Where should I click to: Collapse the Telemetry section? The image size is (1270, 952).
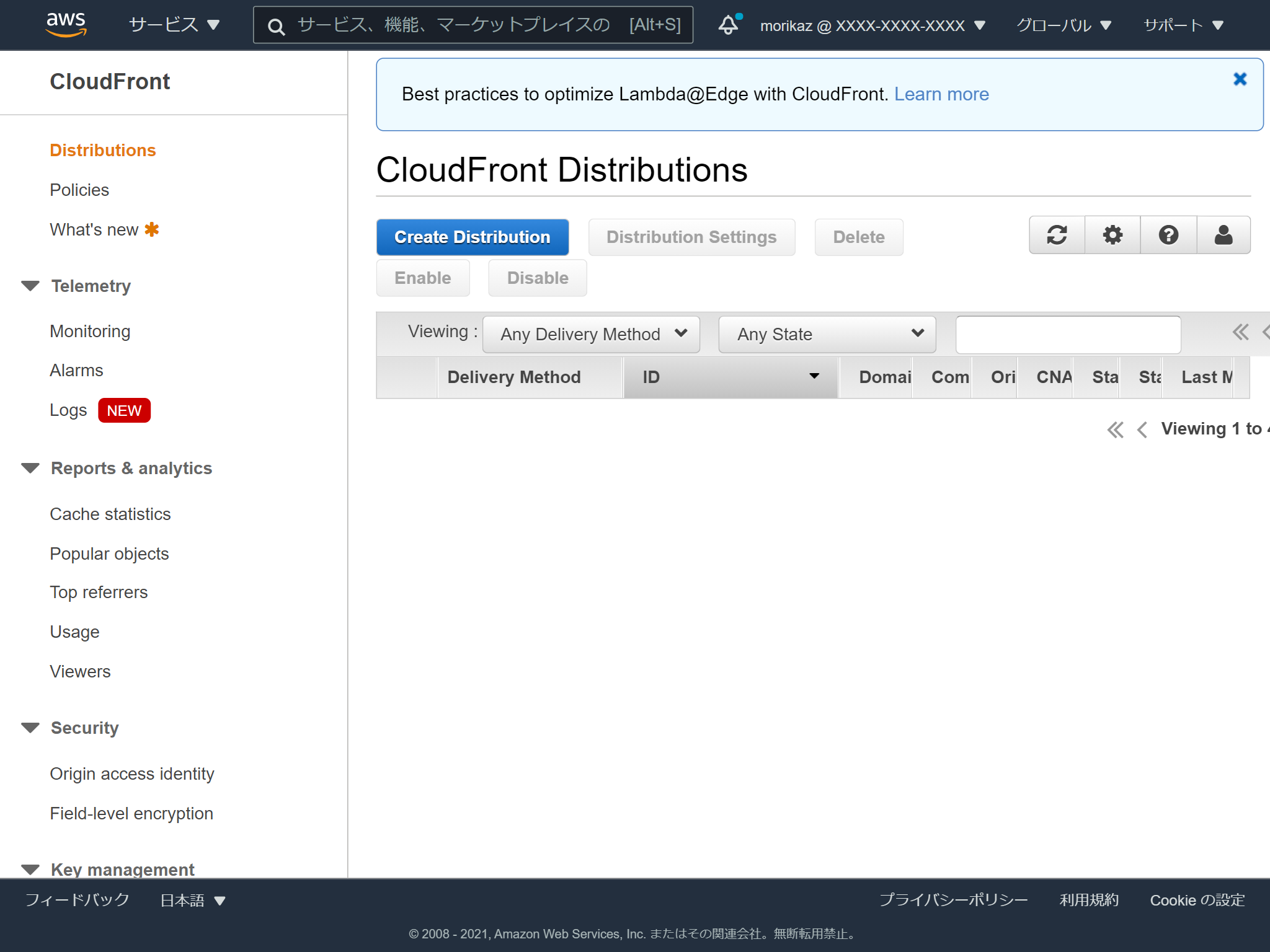coord(30,286)
